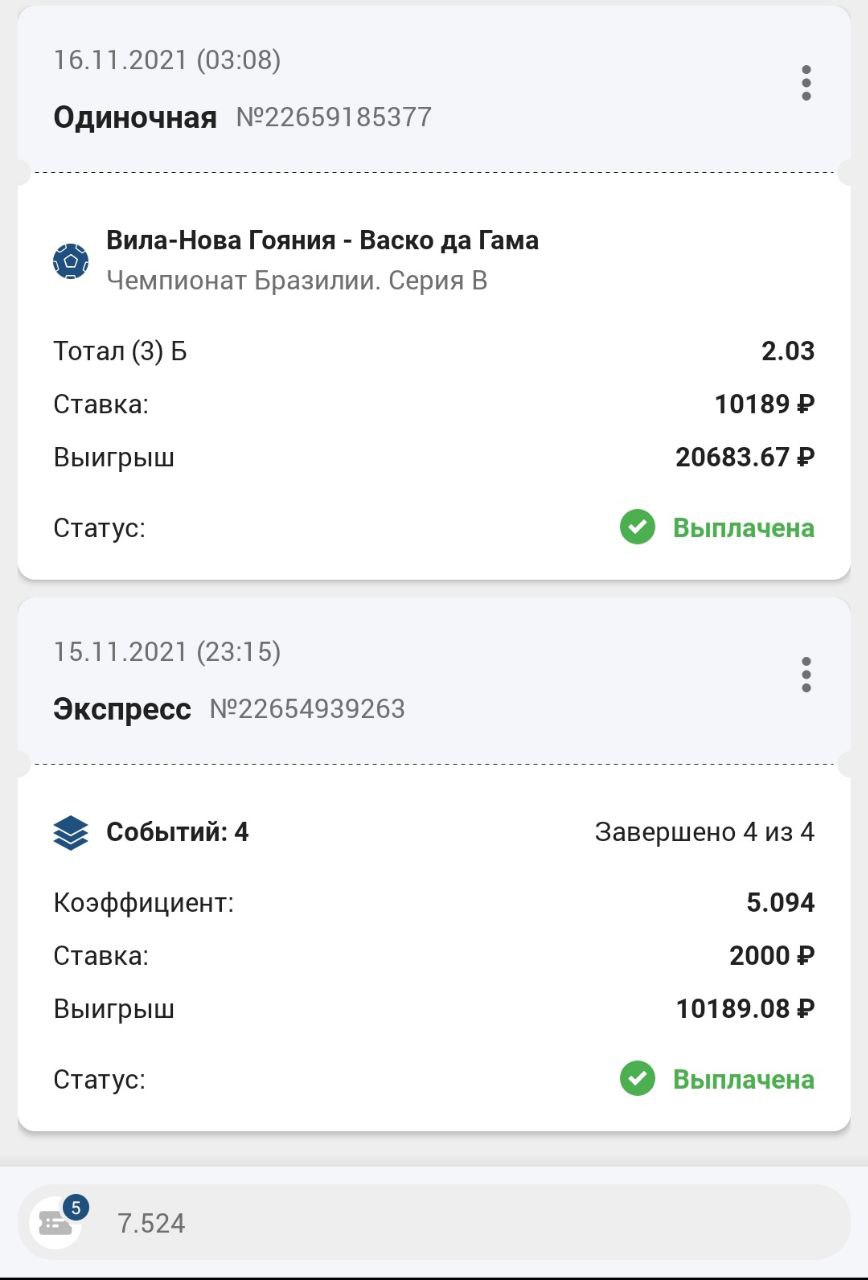Open the Вила-Нова Гояния - Васко да Гама match
Viewport: 868px width, 1280px height.
(322, 241)
